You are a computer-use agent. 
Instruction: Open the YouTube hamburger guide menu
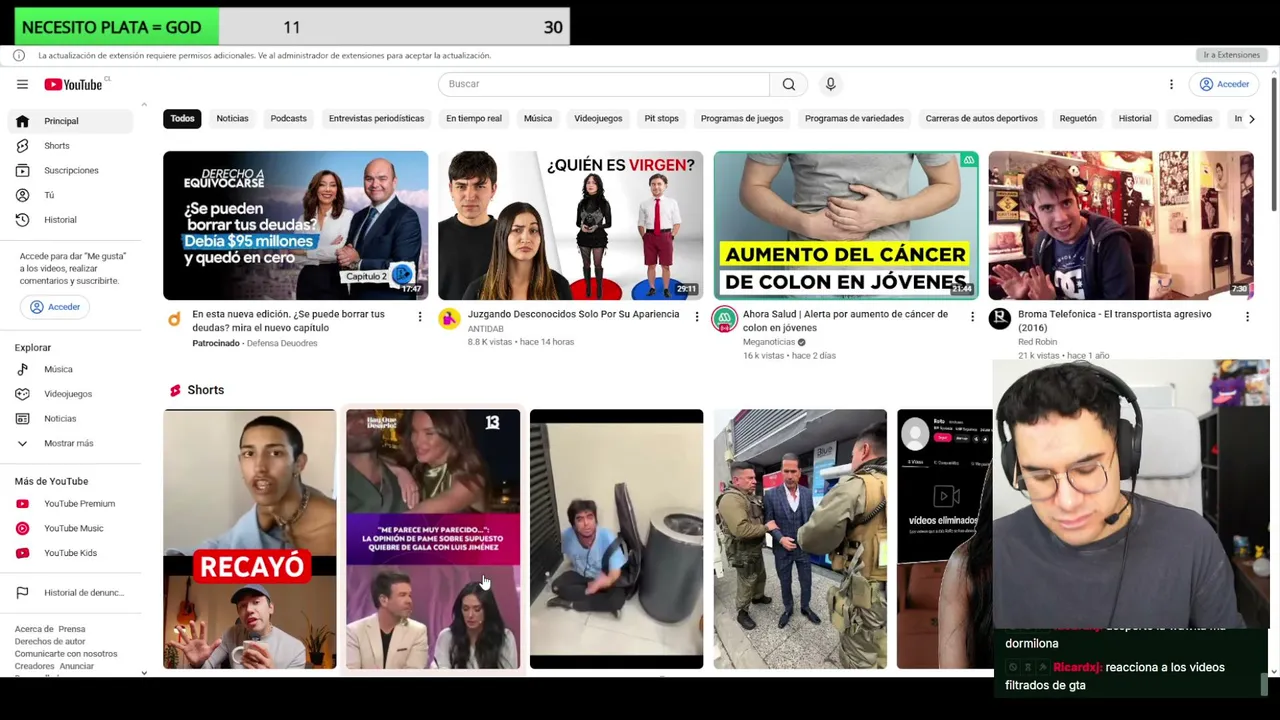point(22,84)
